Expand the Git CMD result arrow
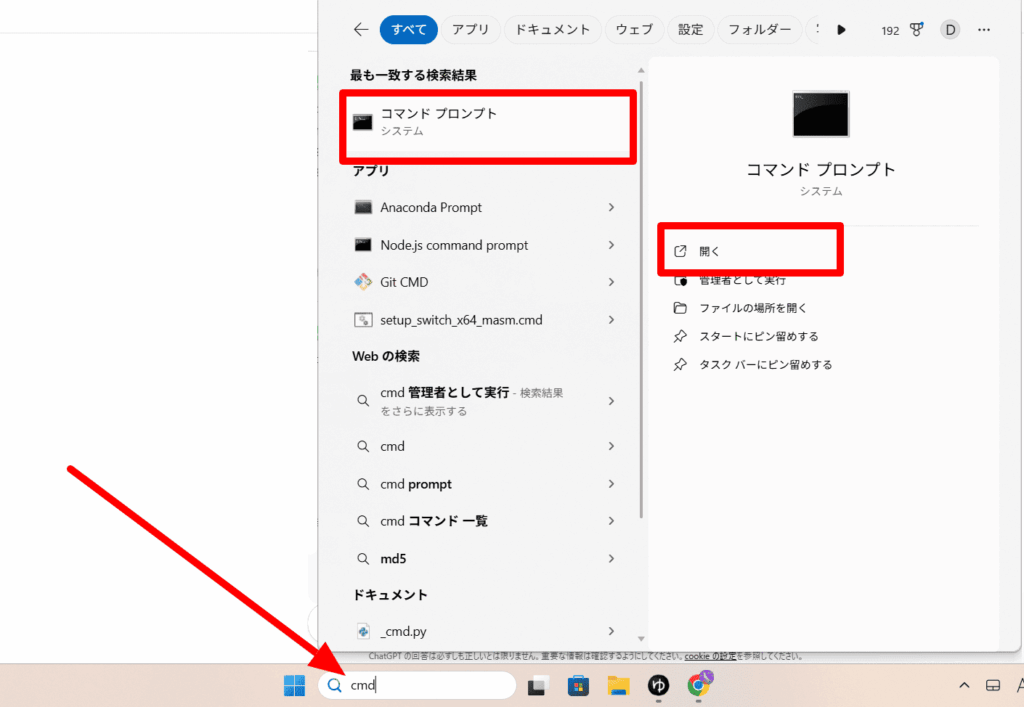This screenshot has width=1024, height=707. pos(611,282)
